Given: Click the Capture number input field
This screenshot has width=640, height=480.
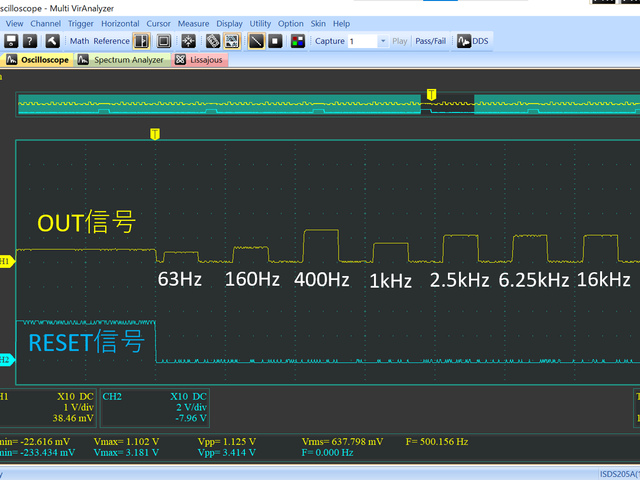Looking at the screenshot, I should (361, 41).
